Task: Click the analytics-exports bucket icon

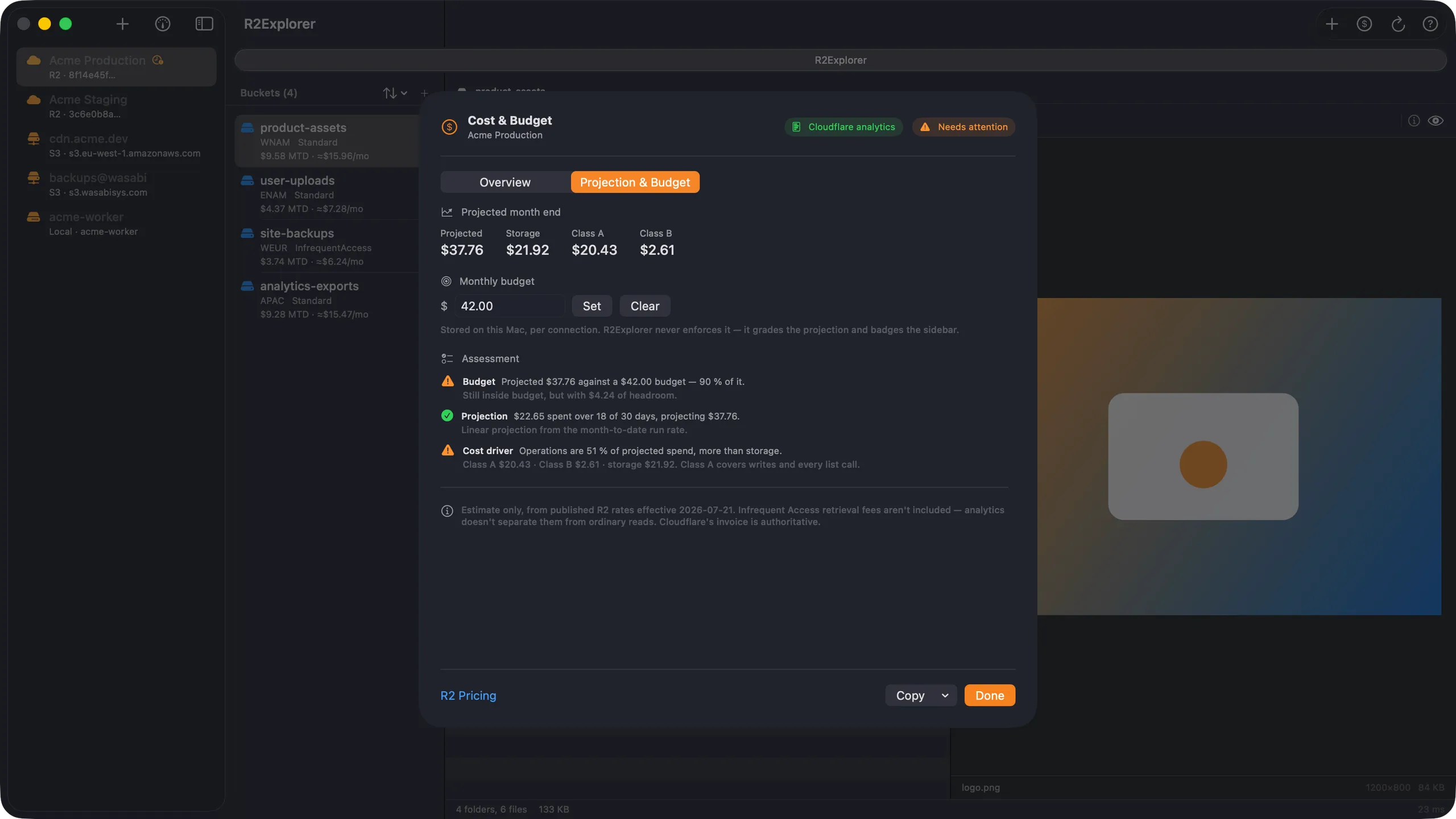Action: [x=247, y=287]
